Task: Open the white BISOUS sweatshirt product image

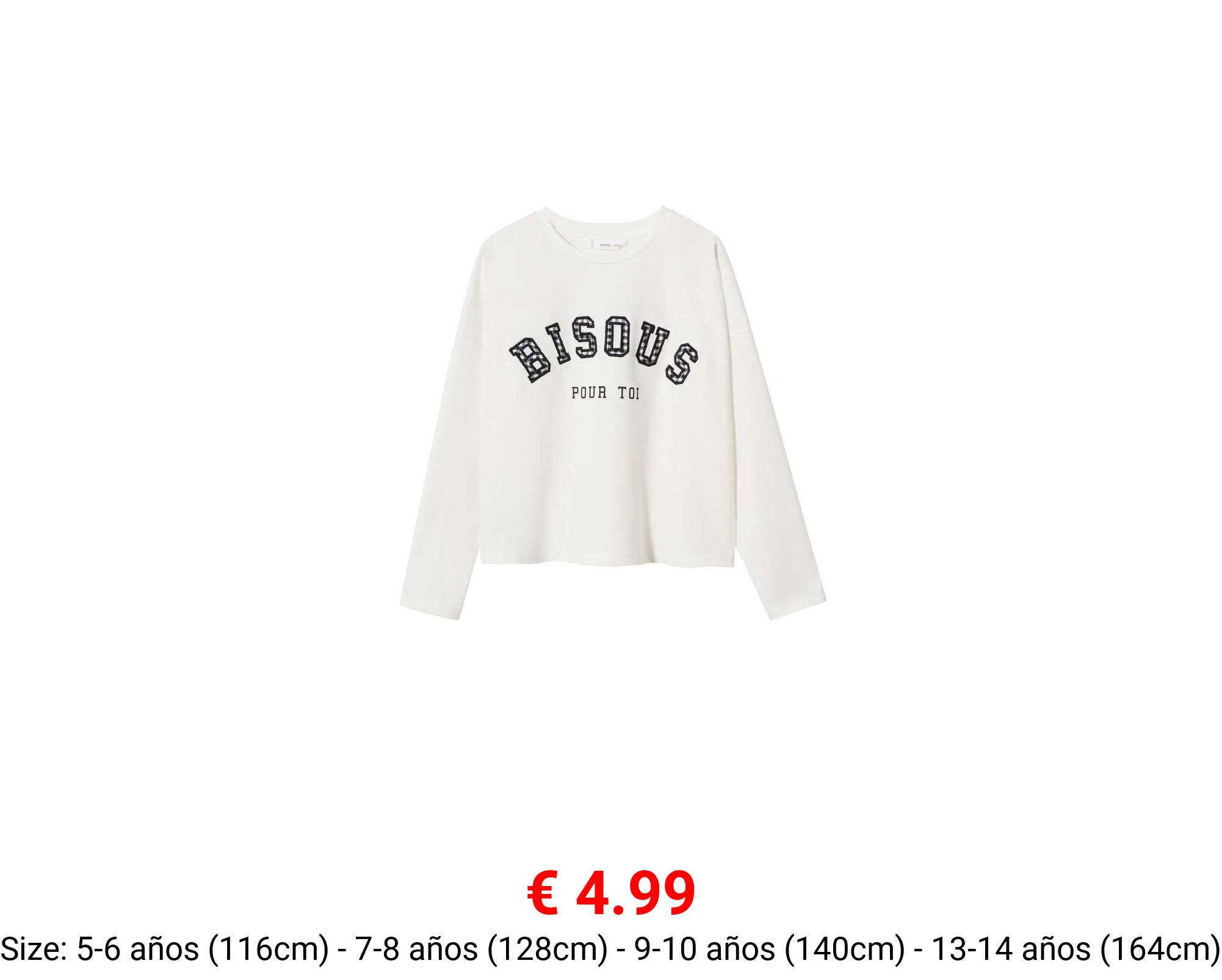Action: (612, 413)
